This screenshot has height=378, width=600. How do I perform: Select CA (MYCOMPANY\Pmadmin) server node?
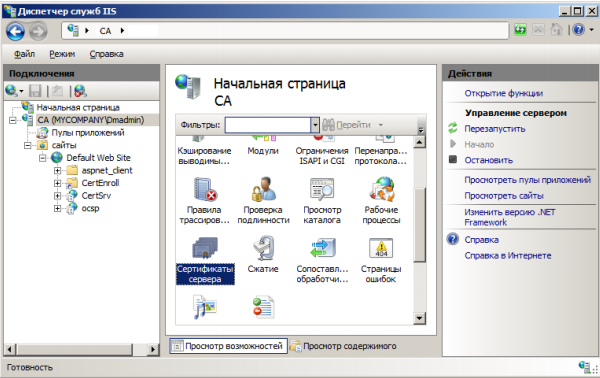point(91,120)
